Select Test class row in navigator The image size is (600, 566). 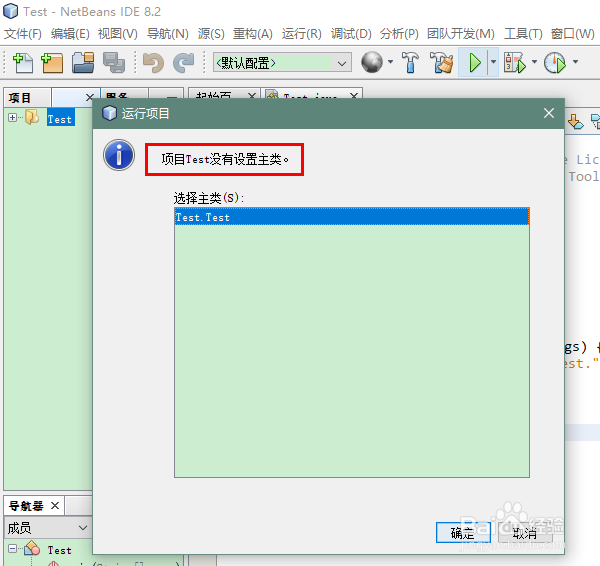tap(60, 550)
